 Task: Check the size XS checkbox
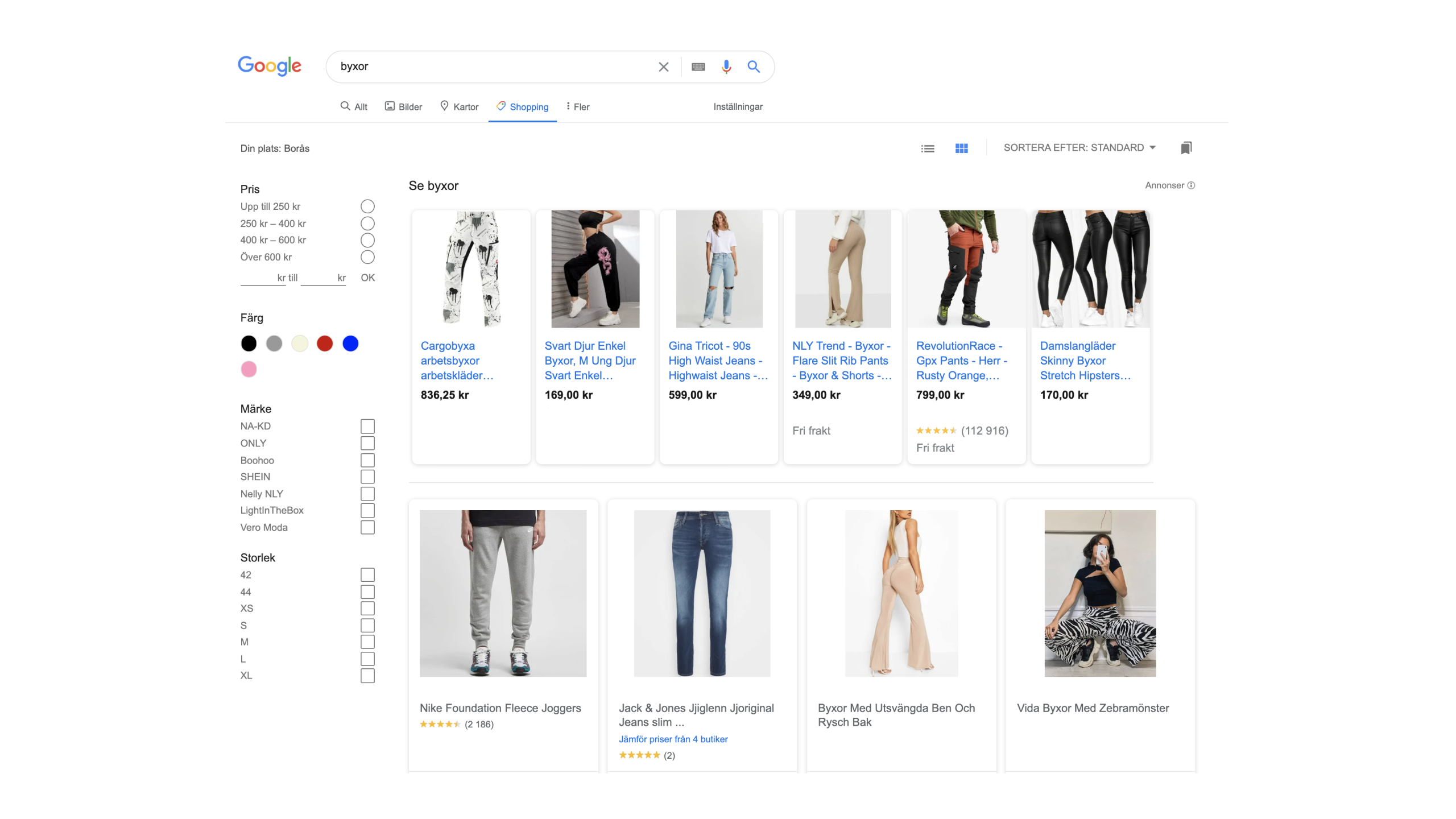[367, 609]
